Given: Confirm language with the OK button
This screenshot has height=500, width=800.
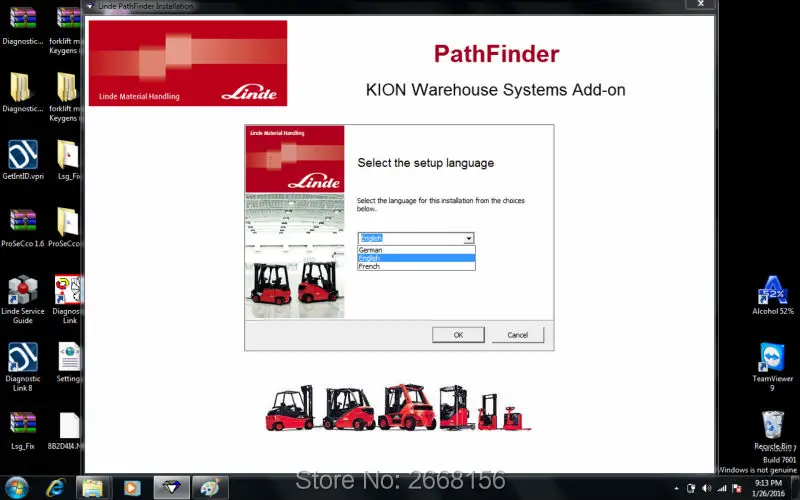Looking at the screenshot, I should pyautogui.click(x=458, y=335).
